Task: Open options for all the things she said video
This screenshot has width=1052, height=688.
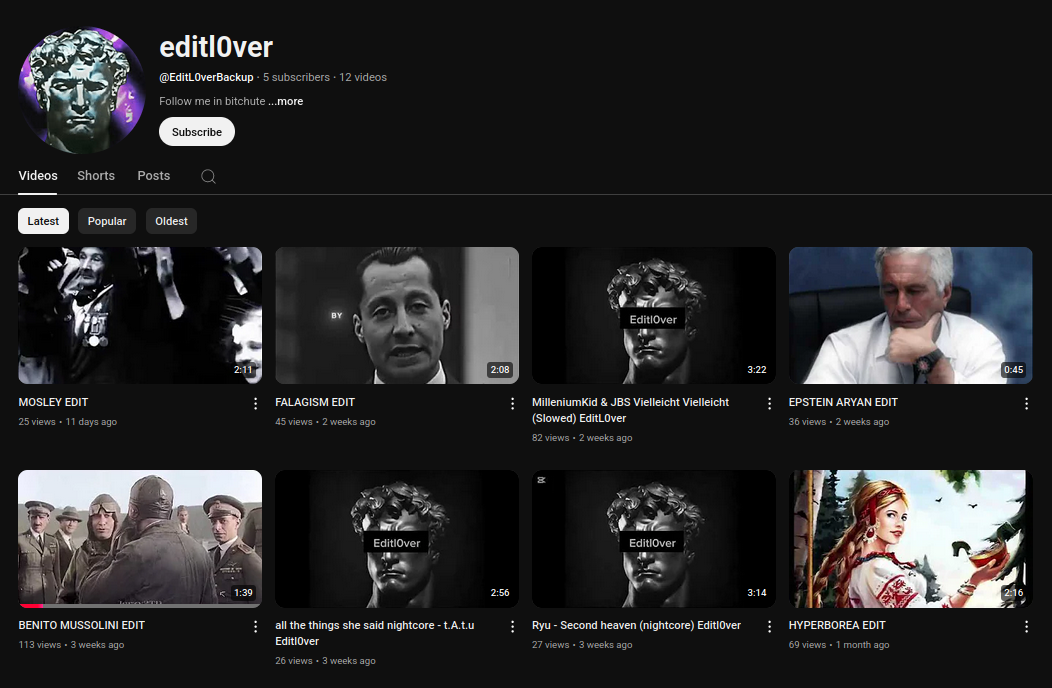Action: [512, 626]
